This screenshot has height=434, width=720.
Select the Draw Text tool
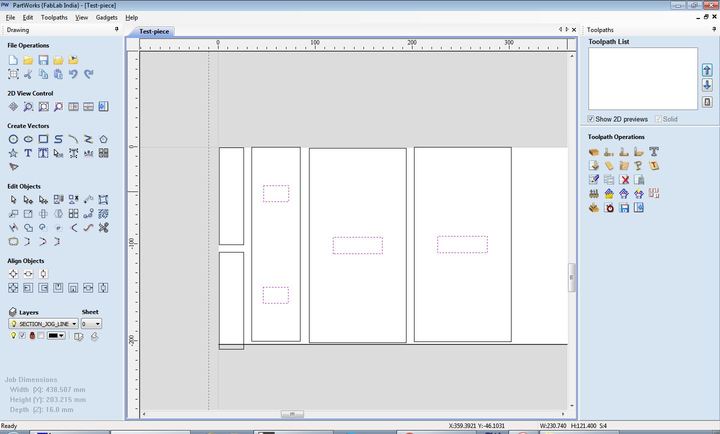pos(28,153)
